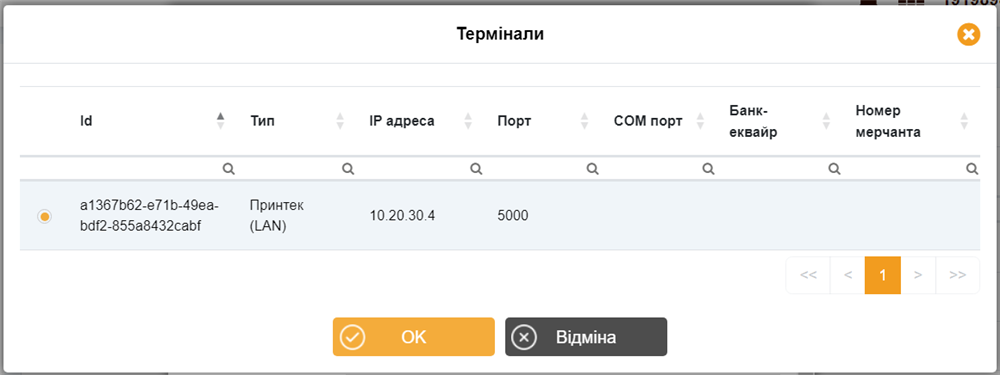The width and height of the screenshot is (1000, 375).
Task: Click the Id filter input field
Action: pyautogui.click(x=151, y=169)
